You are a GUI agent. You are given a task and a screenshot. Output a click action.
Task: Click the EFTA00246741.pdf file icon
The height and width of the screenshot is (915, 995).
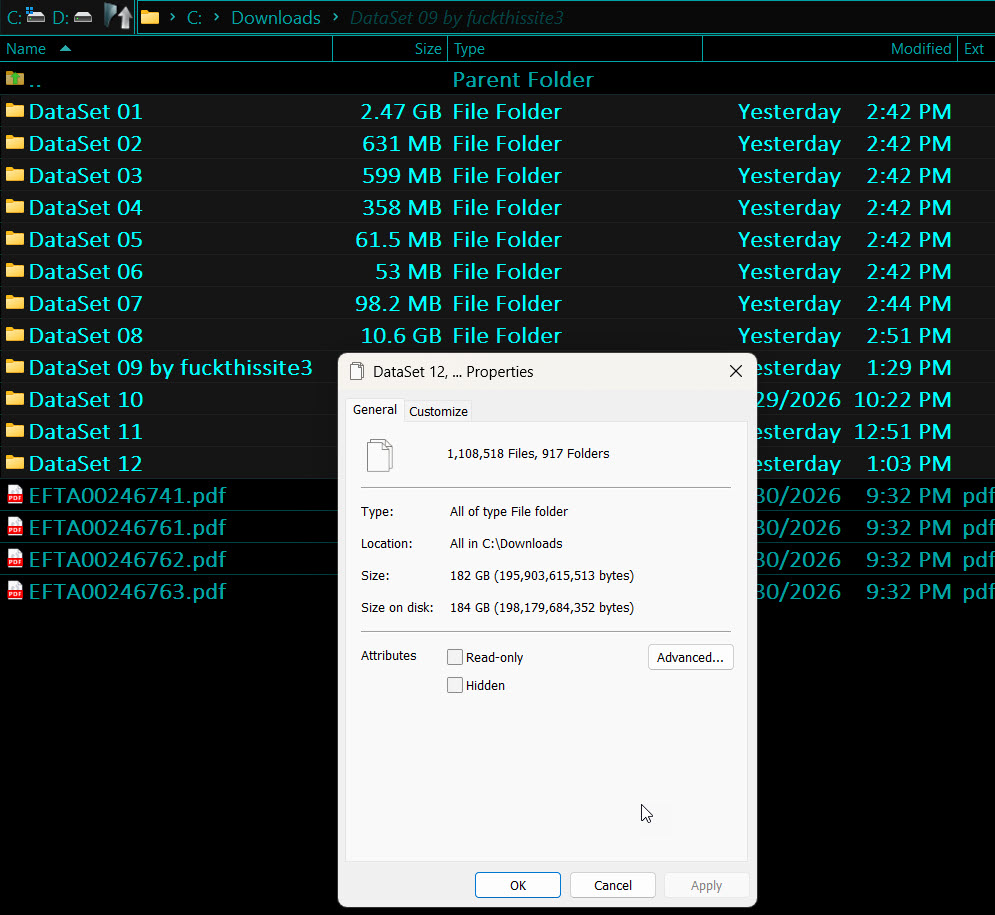click(x=15, y=495)
